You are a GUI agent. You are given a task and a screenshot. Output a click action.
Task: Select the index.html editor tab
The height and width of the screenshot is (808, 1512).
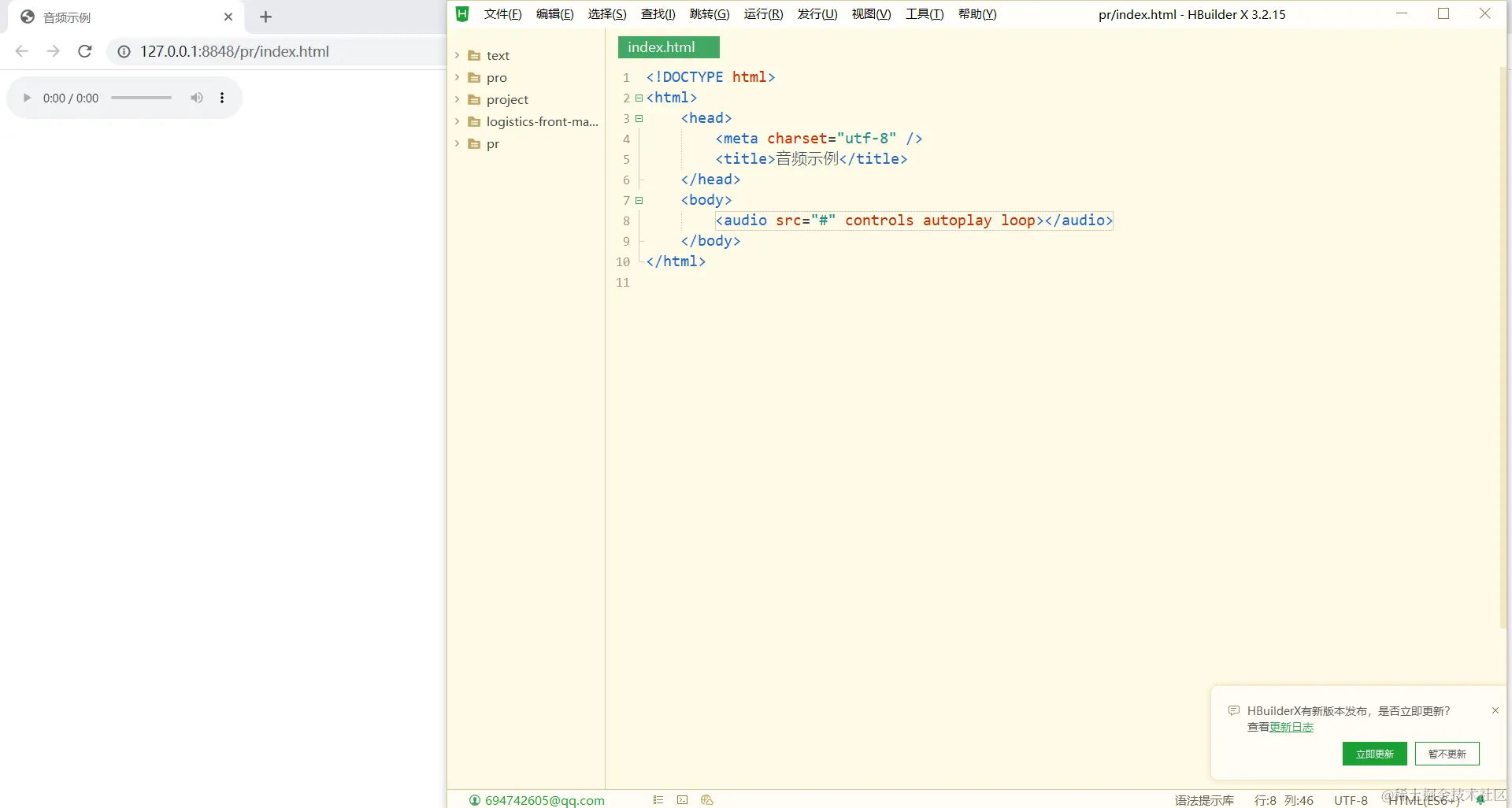[668, 47]
